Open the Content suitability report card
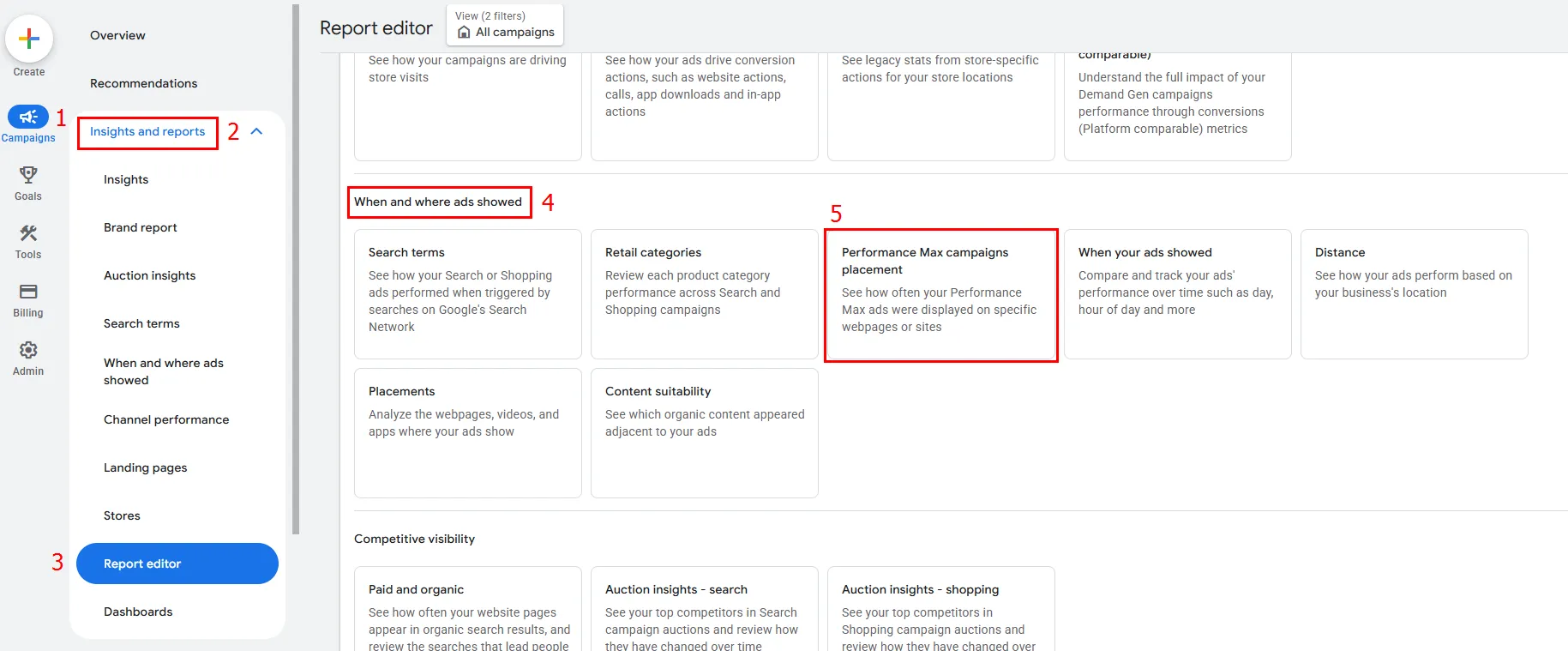This screenshot has width=1568, height=651. point(705,433)
